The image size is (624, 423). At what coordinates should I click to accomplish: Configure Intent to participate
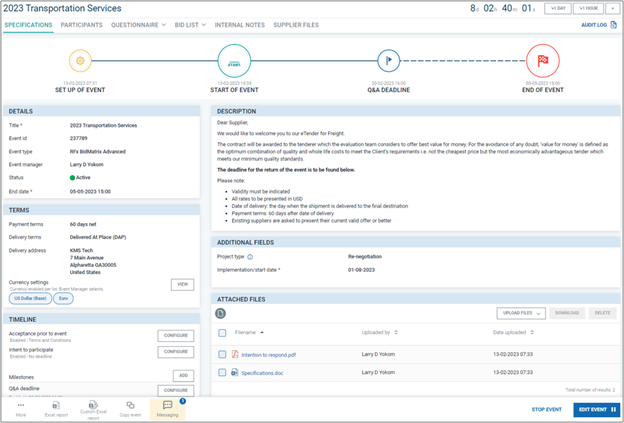pyautogui.click(x=176, y=352)
